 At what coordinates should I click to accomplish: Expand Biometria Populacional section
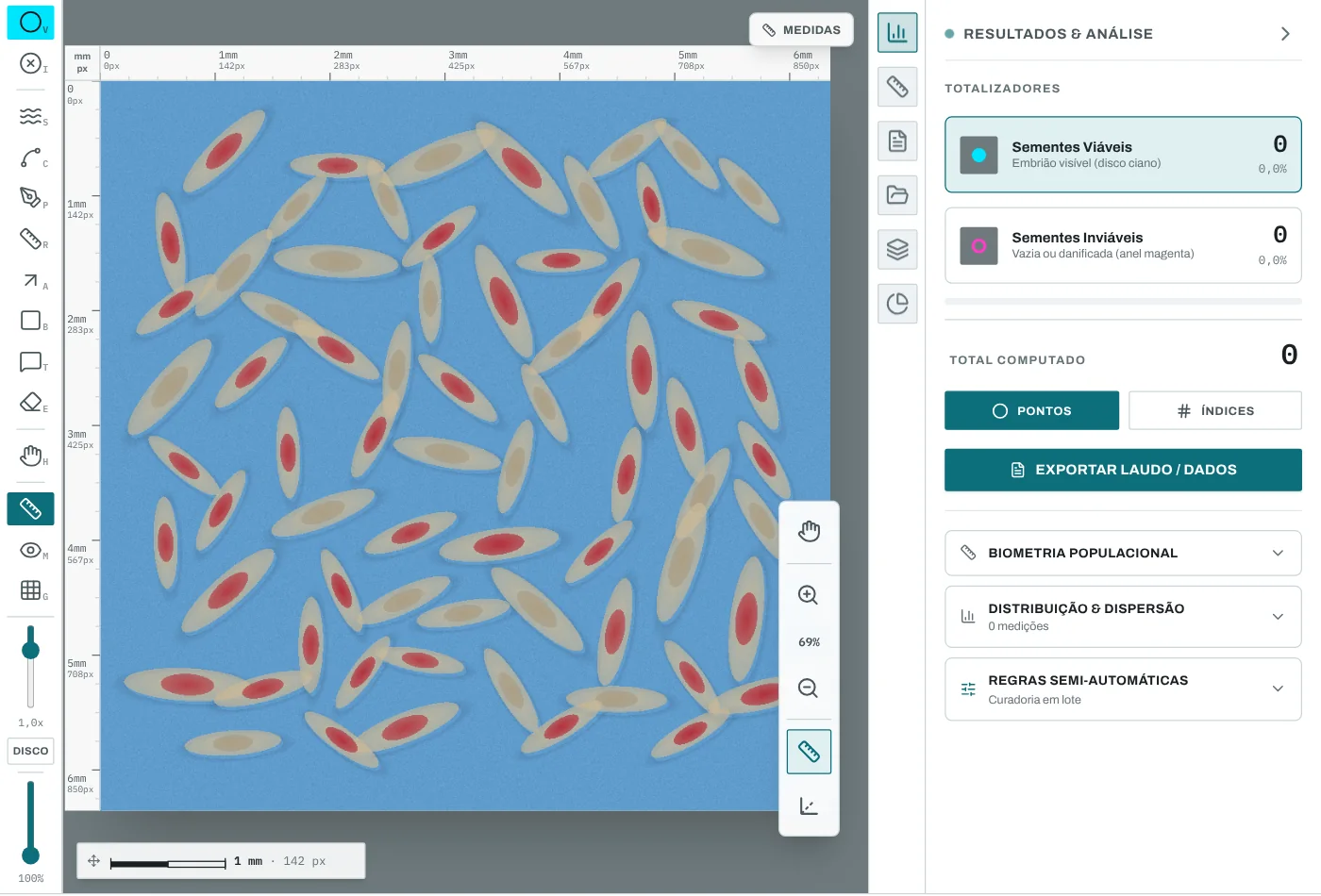pos(1123,553)
